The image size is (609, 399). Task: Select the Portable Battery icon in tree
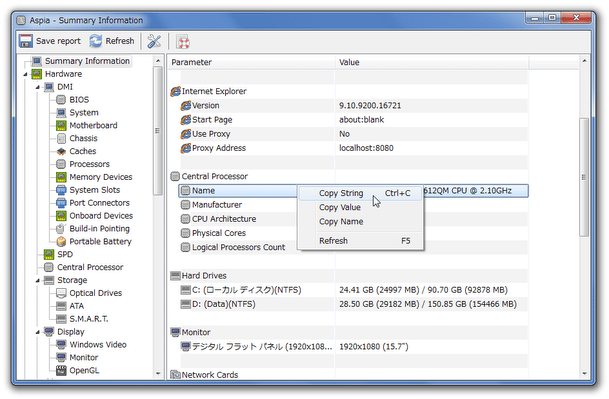tap(61, 242)
